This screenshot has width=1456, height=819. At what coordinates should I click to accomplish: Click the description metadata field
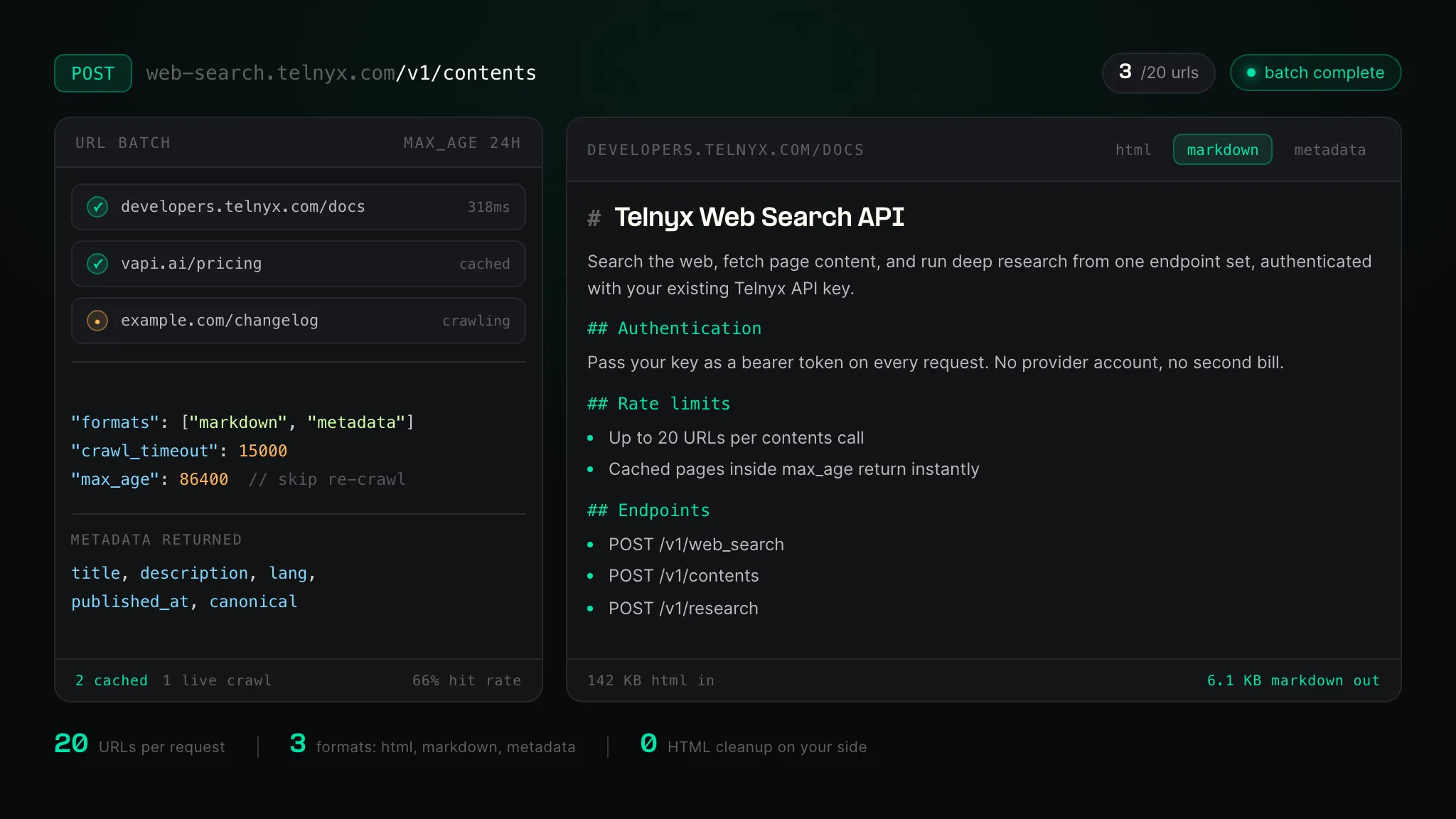(x=194, y=573)
